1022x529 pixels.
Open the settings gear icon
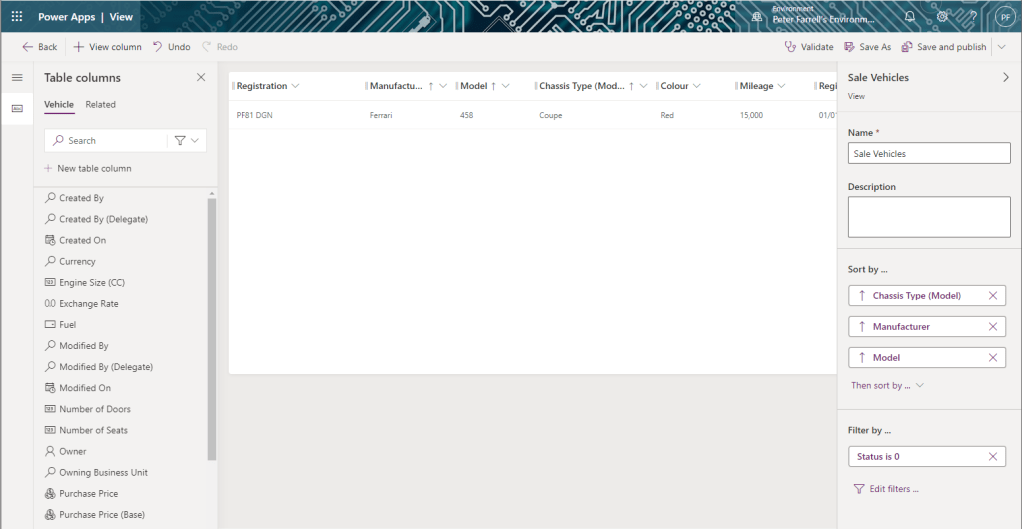click(941, 17)
